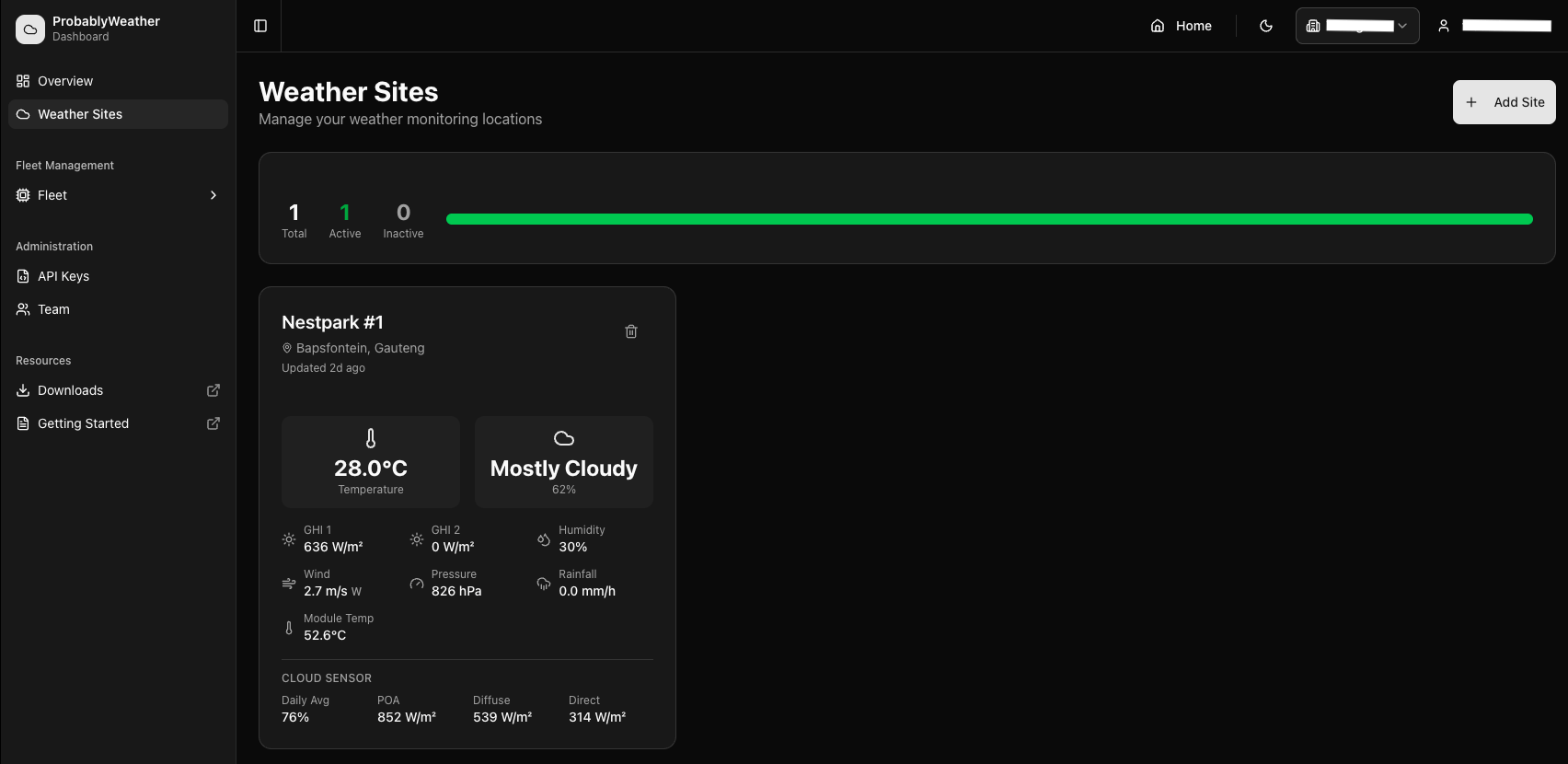This screenshot has width=1568, height=764.
Task: Toggle the sidebar panel collapse icon
Action: (x=260, y=26)
